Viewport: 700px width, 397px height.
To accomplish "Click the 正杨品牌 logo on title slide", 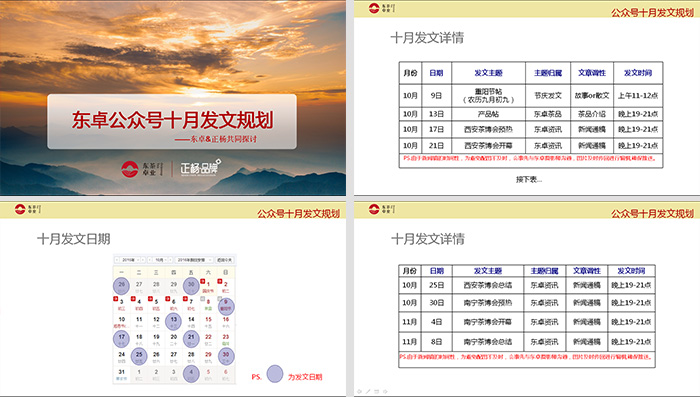I will click(x=200, y=168).
